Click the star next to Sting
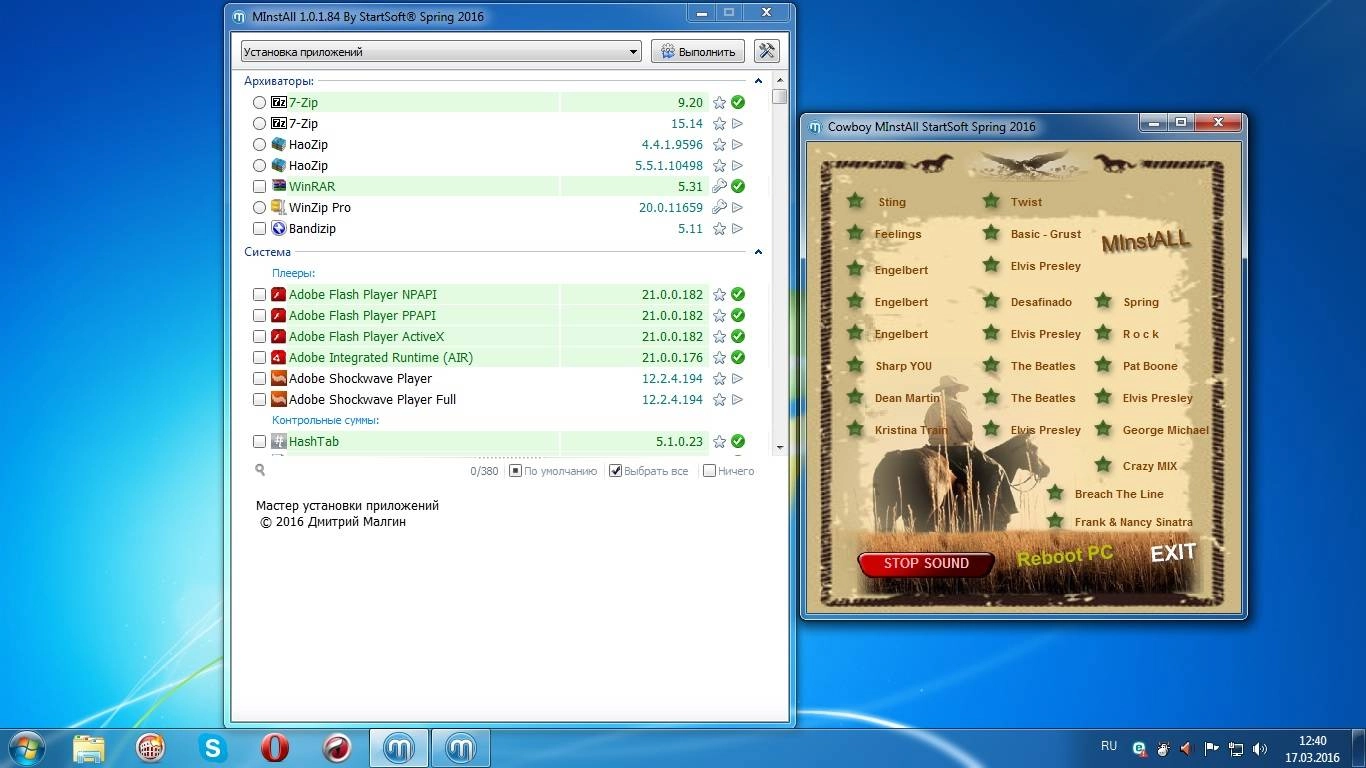Image resolution: width=1366 pixels, height=768 pixels. pyautogui.click(x=855, y=201)
